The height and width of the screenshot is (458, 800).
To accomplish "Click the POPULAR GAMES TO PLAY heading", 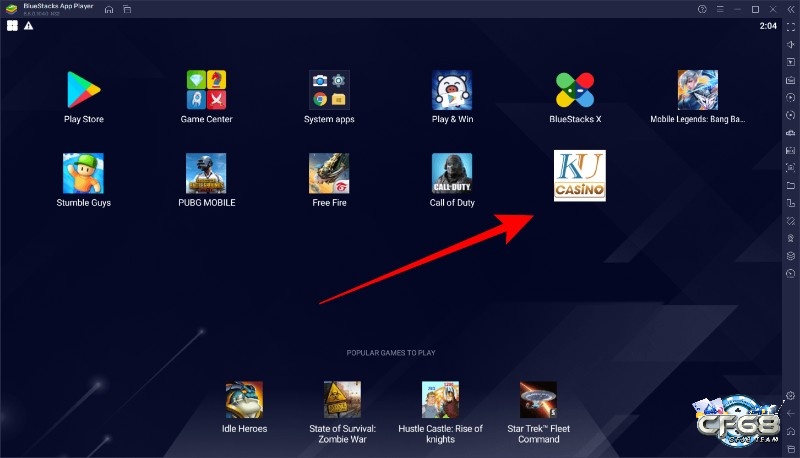I will click(391, 353).
